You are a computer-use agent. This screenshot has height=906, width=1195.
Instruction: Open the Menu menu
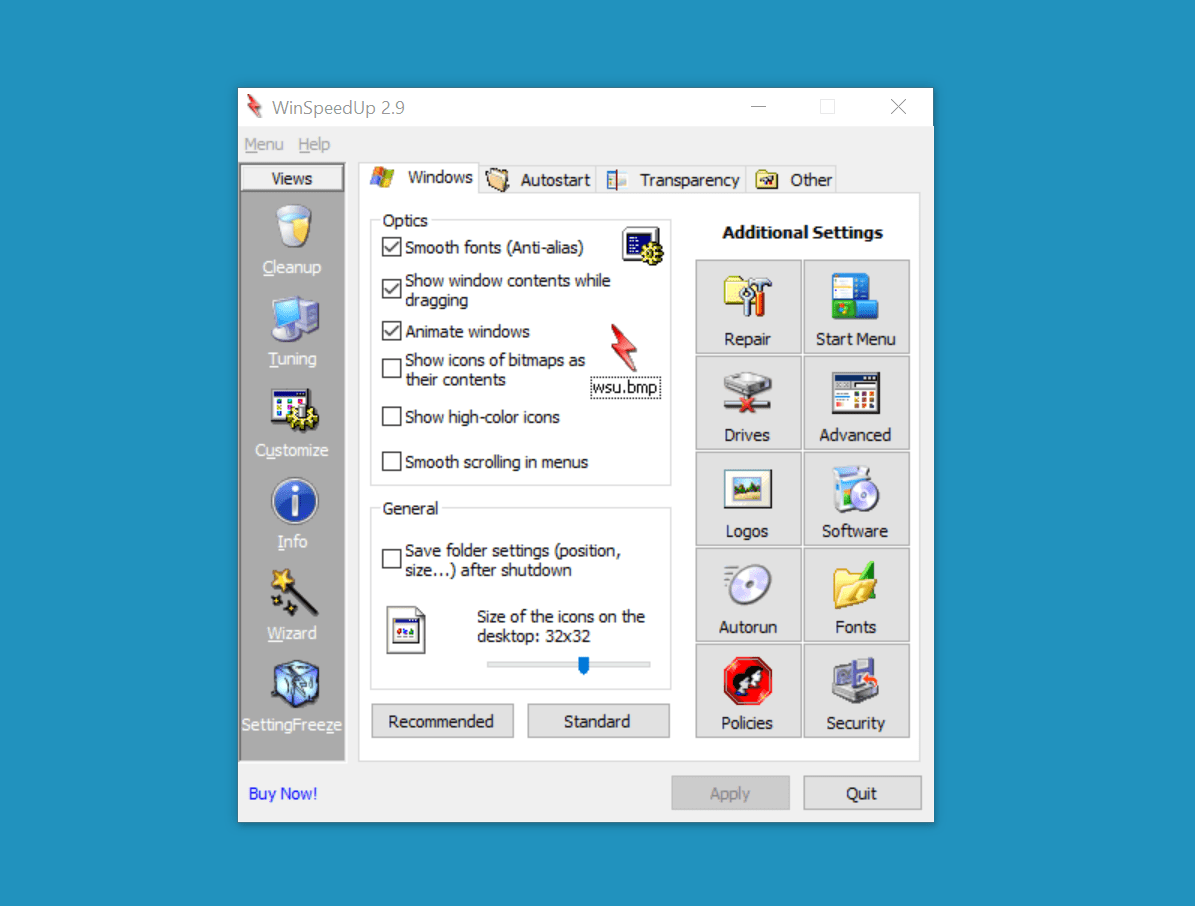pos(264,144)
